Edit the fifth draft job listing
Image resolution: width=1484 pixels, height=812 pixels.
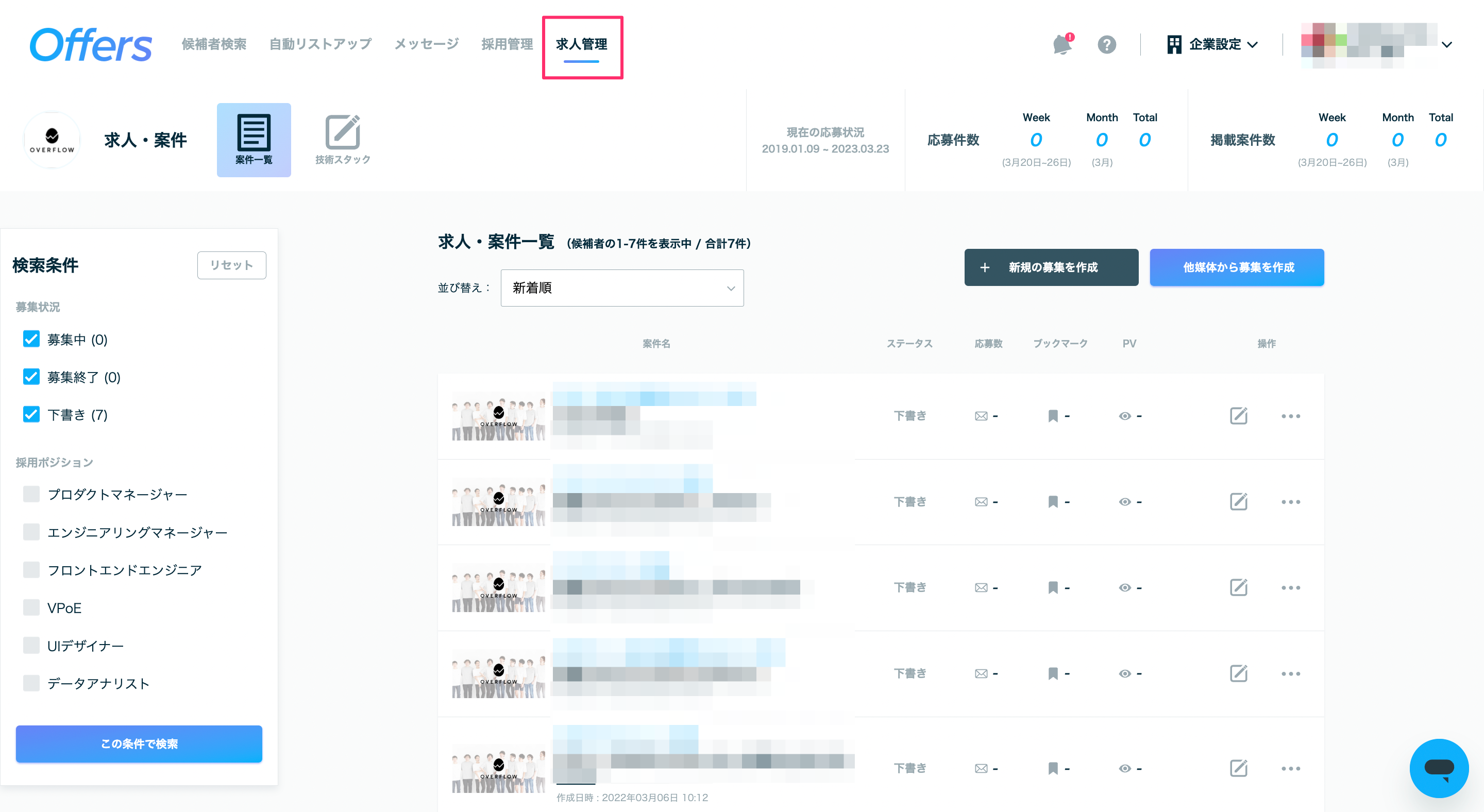pos(1238,768)
